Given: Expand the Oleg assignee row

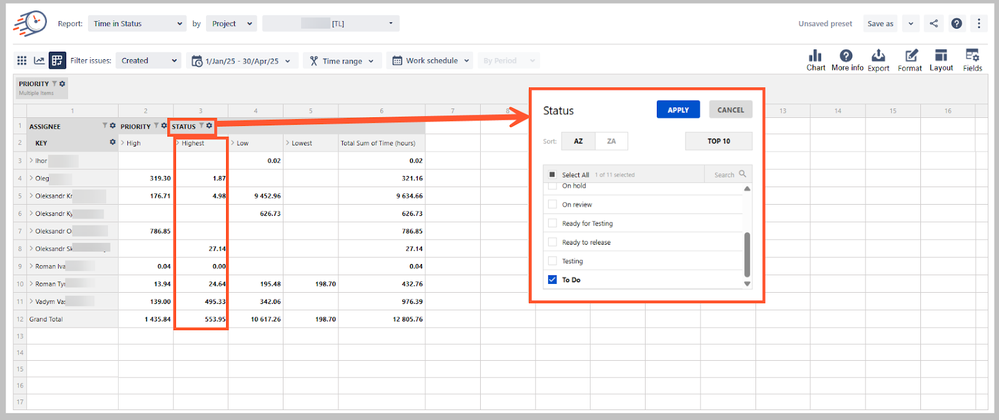Looking at the screenshot, I should coord(31,178).
